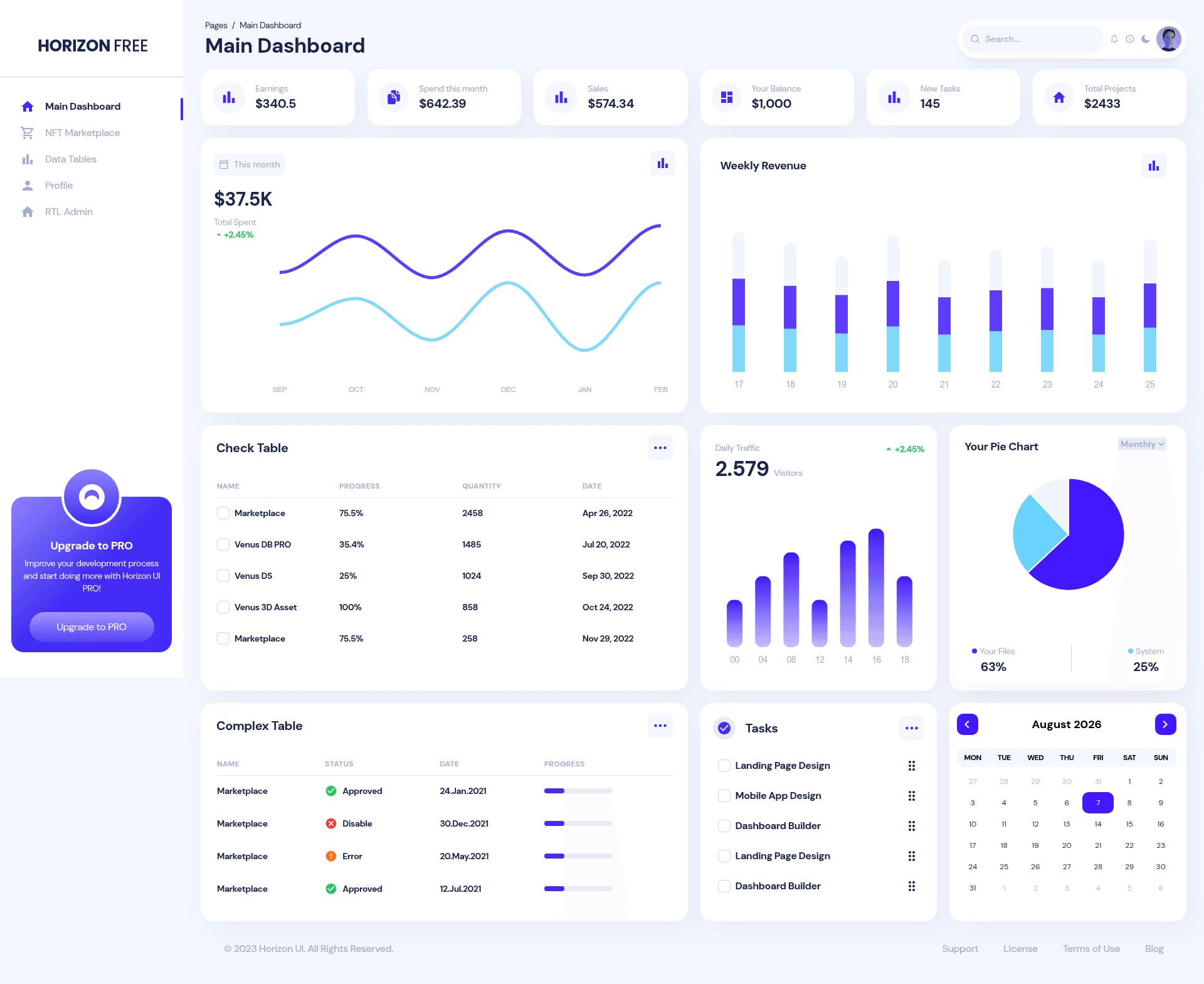This screenshot has width=1204, height=984.
Task: Open Data Tables sidebar item
Action: pyautogui.click(x=70, y=159)
